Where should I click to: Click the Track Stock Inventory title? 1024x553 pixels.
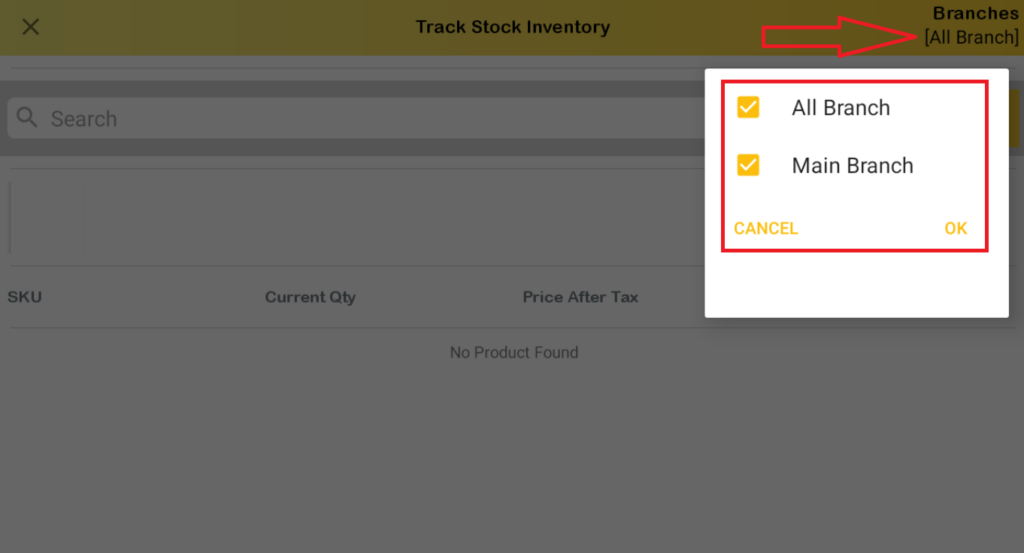(x=512, y=27)
